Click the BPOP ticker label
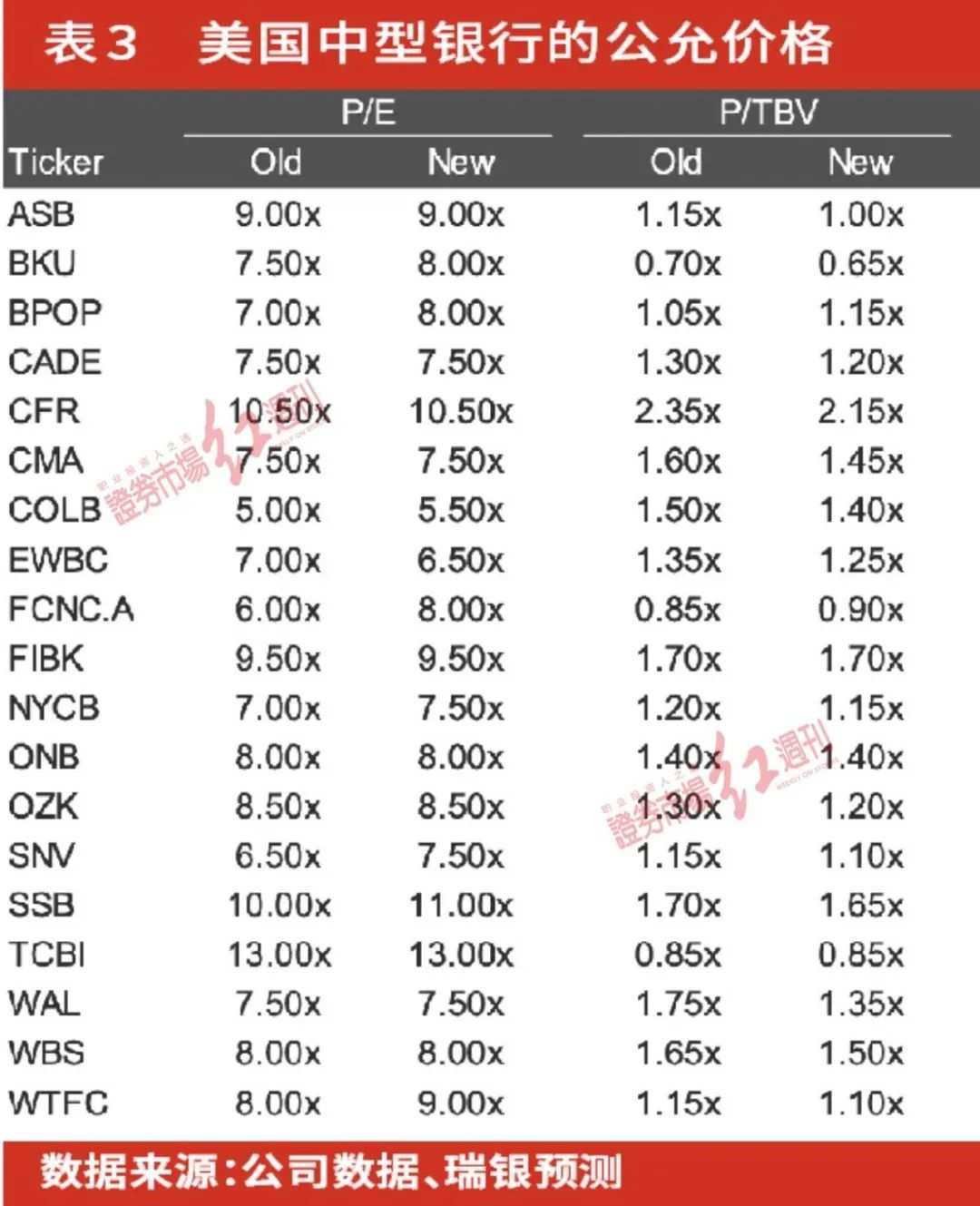The image size is (980, 1206). coord(54,313)
